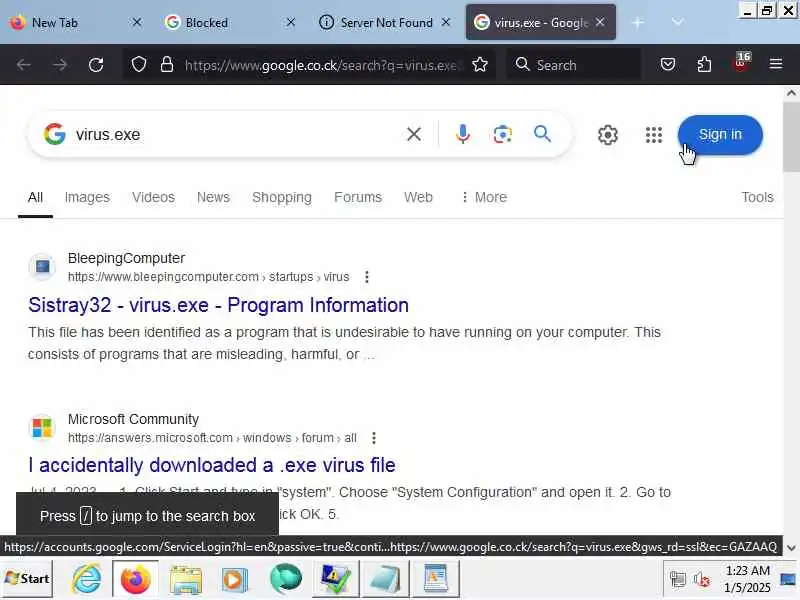The image size is (800, 600).
Task: Go back with the back arrow
Action: pos(23,65)
